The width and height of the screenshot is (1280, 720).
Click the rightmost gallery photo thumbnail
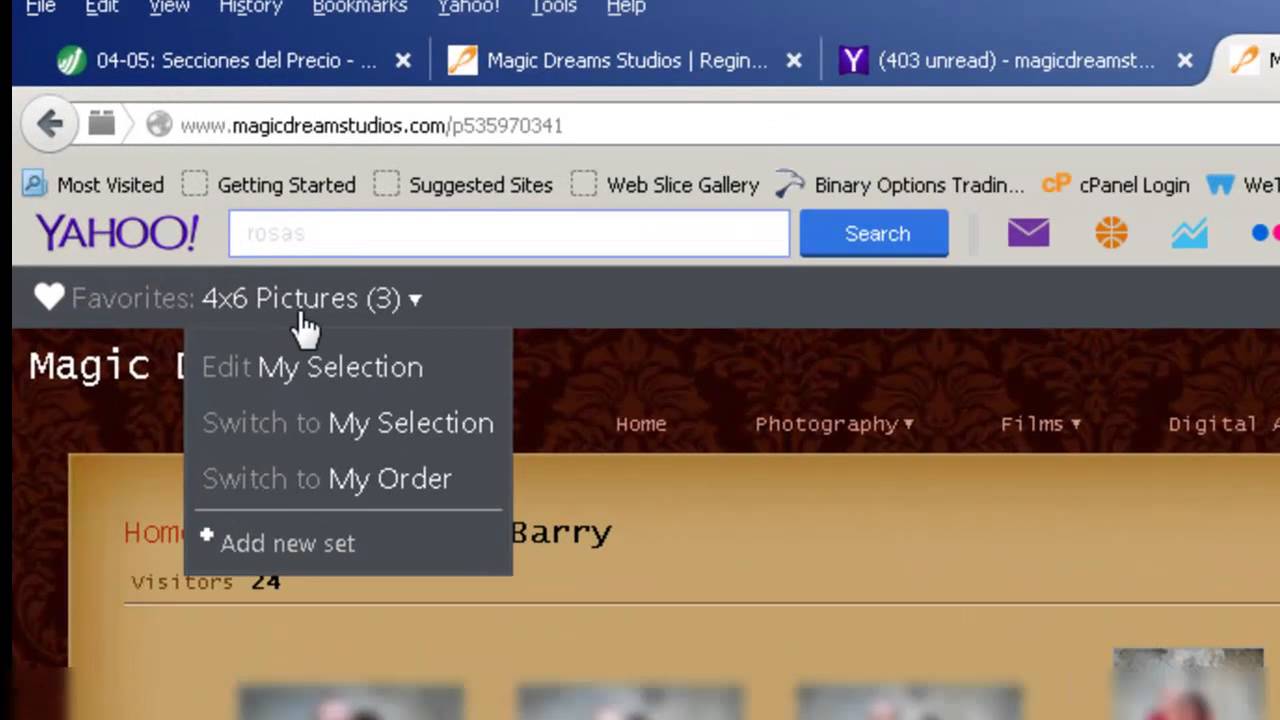(1188, 684)
